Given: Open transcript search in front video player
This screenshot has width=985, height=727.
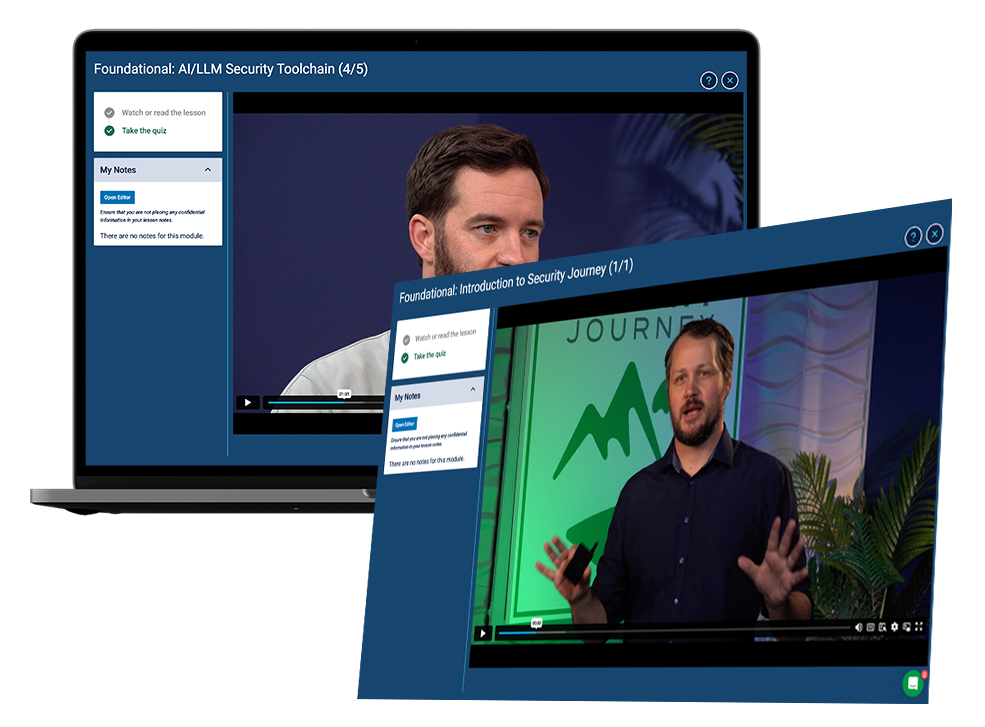Looking at the screenshot, I should click(882, 627).
